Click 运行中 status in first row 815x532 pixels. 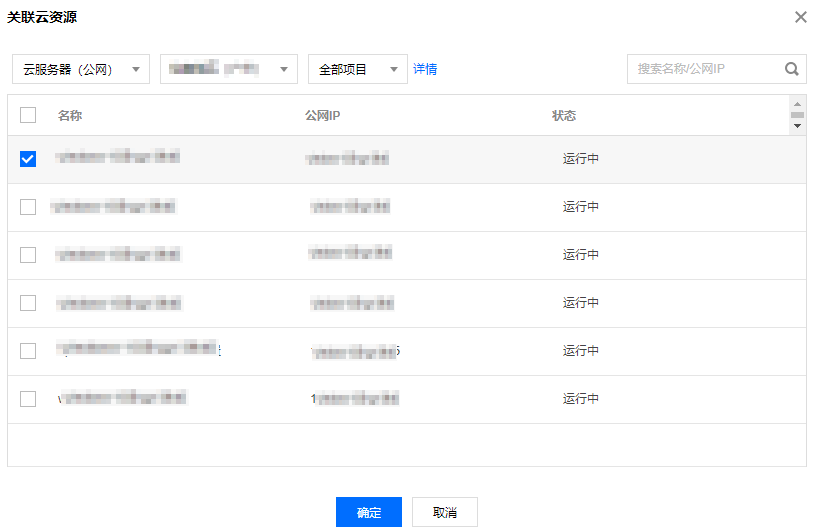tap(581, 158)
